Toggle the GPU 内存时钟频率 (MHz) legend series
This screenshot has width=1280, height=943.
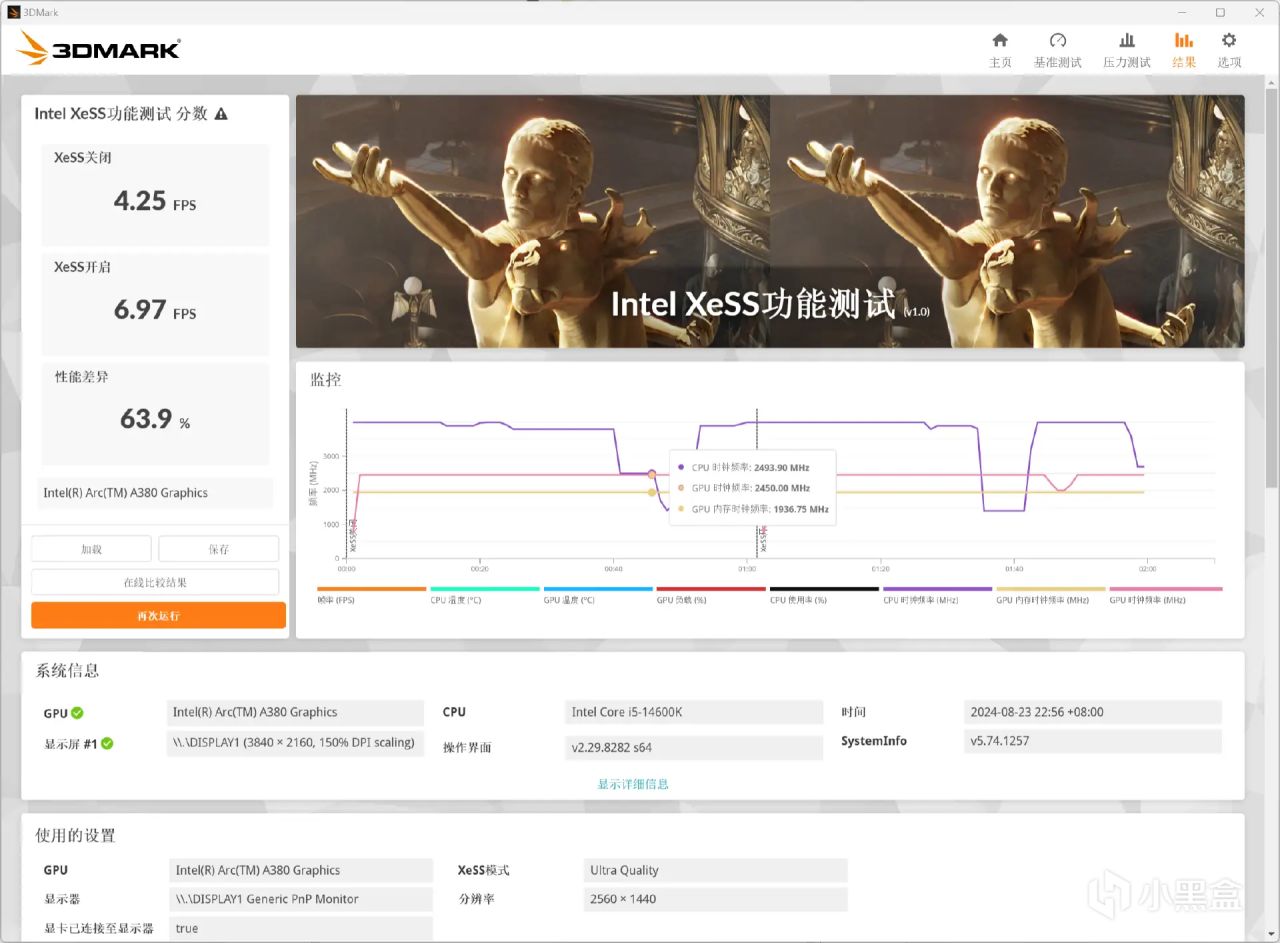click(x=1050, y=595)
